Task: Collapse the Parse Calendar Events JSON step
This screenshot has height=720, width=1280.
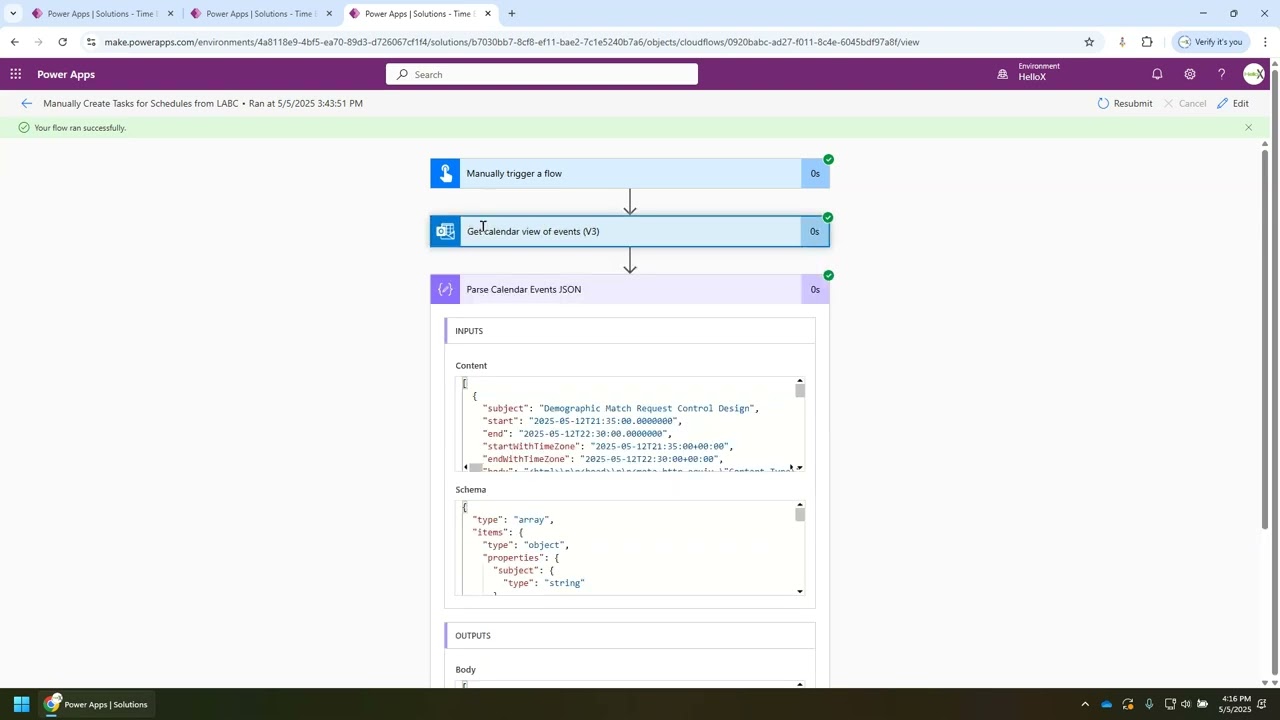Action: 630,289
